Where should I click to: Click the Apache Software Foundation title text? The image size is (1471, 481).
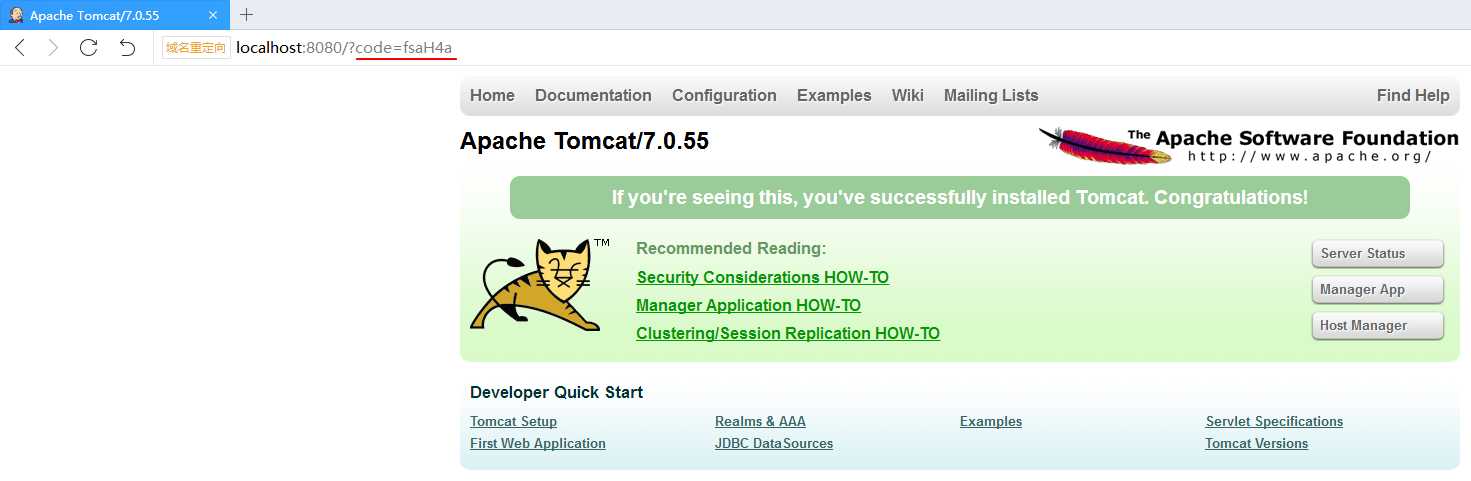(x=1293, y=138)
